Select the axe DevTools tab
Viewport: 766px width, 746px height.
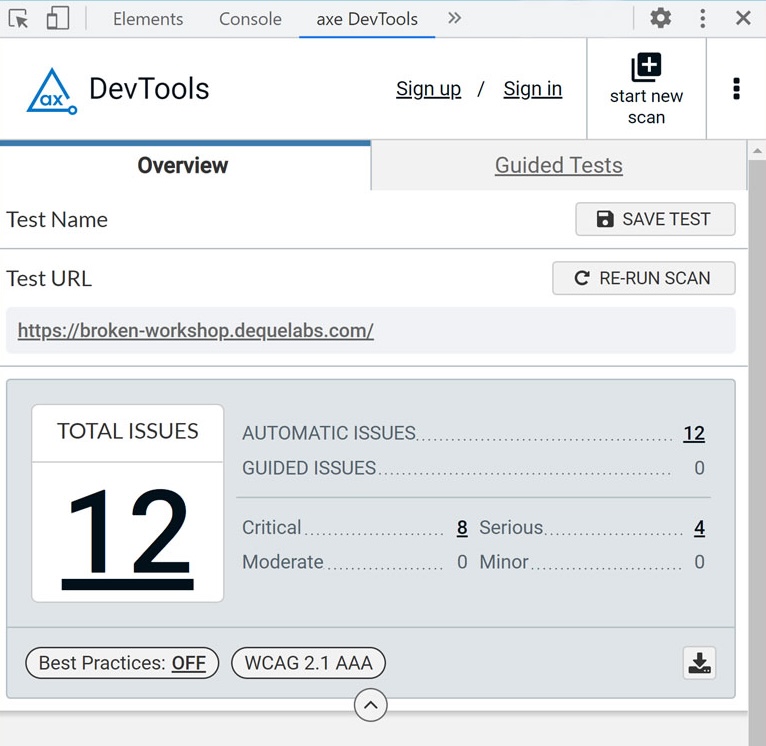[x=367, y=19]
